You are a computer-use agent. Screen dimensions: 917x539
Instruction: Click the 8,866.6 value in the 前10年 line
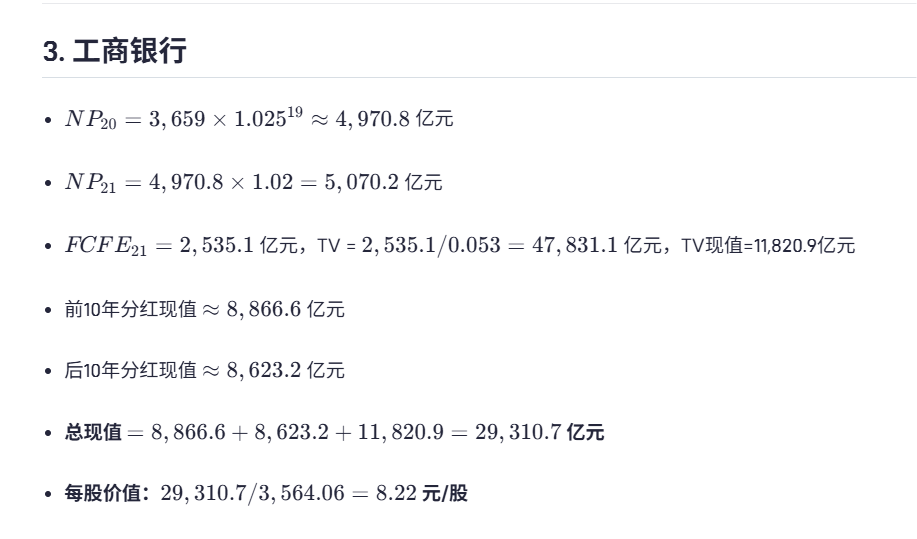click(264, 309)
